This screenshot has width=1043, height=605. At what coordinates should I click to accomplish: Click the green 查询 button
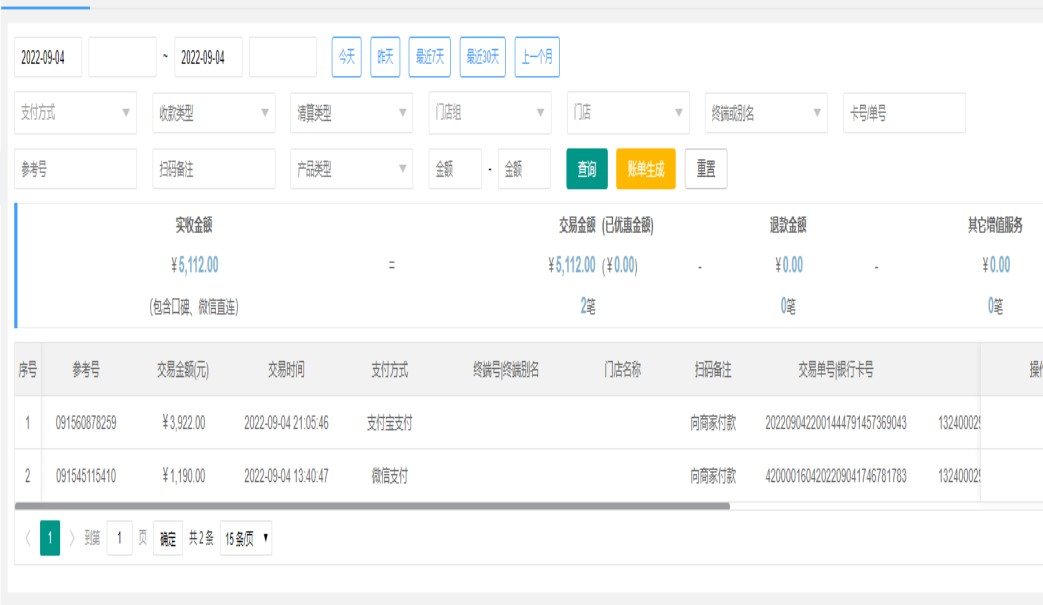point(587,169)
